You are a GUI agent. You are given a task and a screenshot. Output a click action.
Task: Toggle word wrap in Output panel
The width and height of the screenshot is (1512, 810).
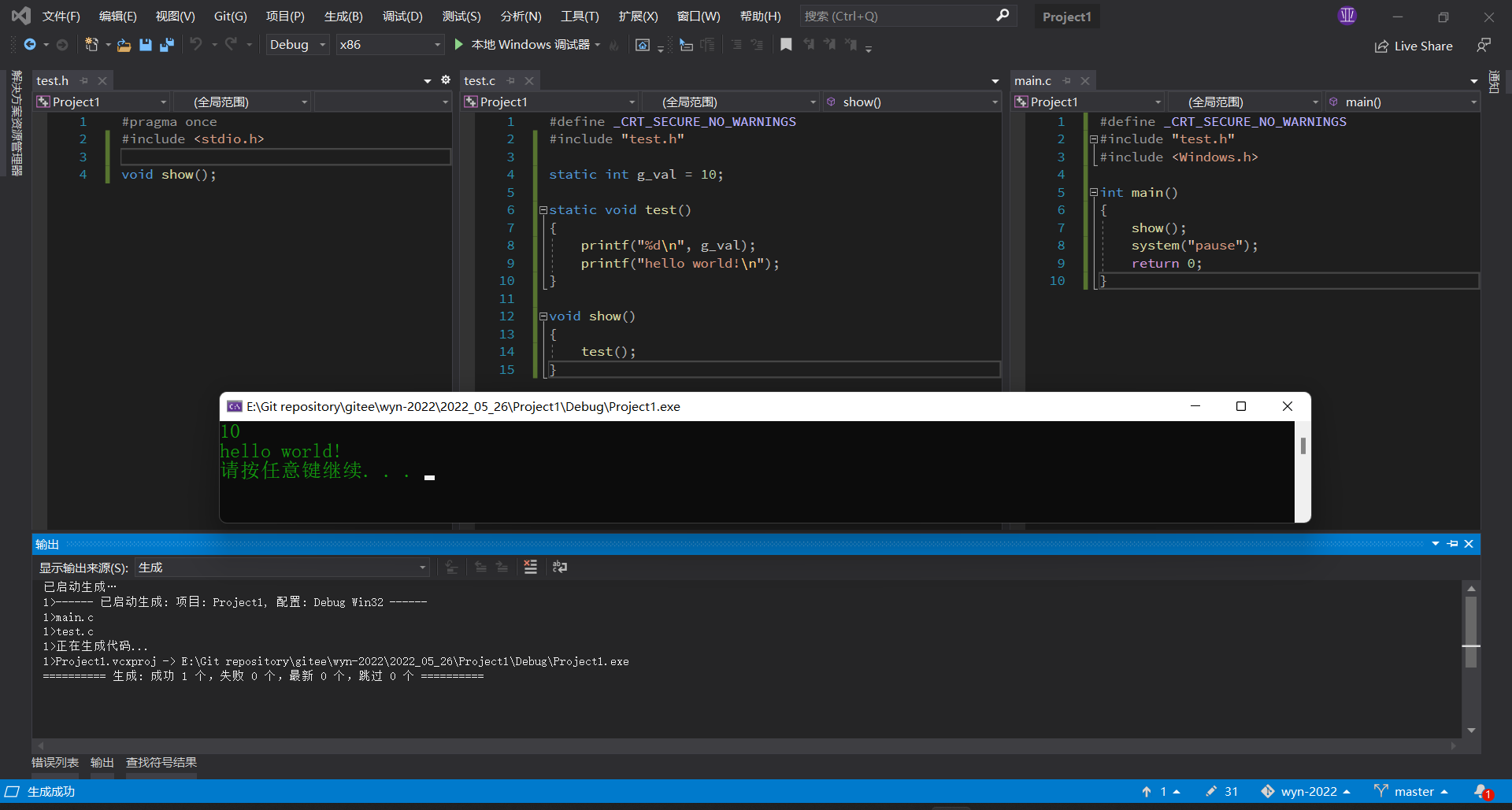pyautogui.click(x=560, y=567)
